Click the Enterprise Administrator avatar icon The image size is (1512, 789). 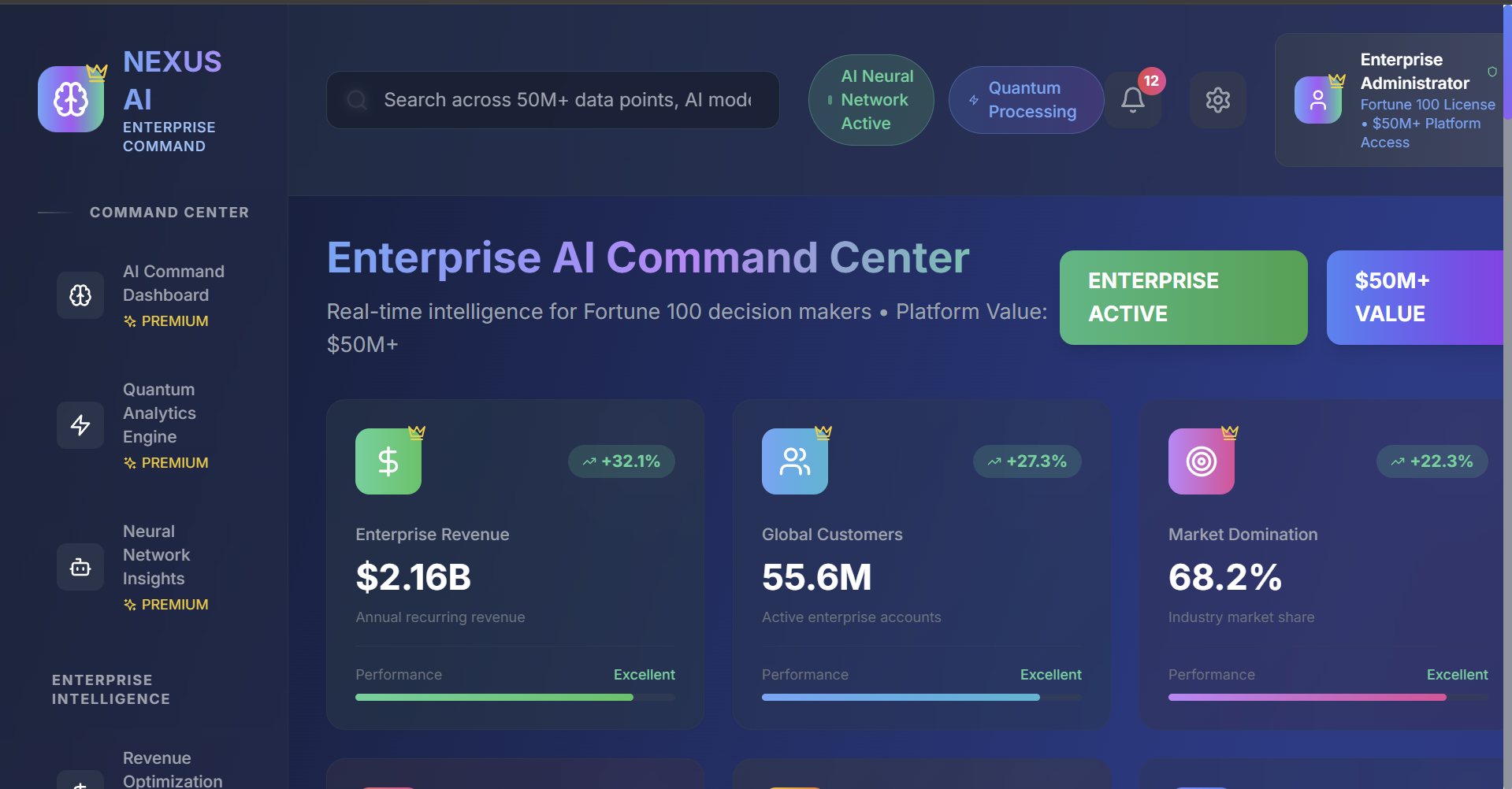click(x=1318, y=100)
